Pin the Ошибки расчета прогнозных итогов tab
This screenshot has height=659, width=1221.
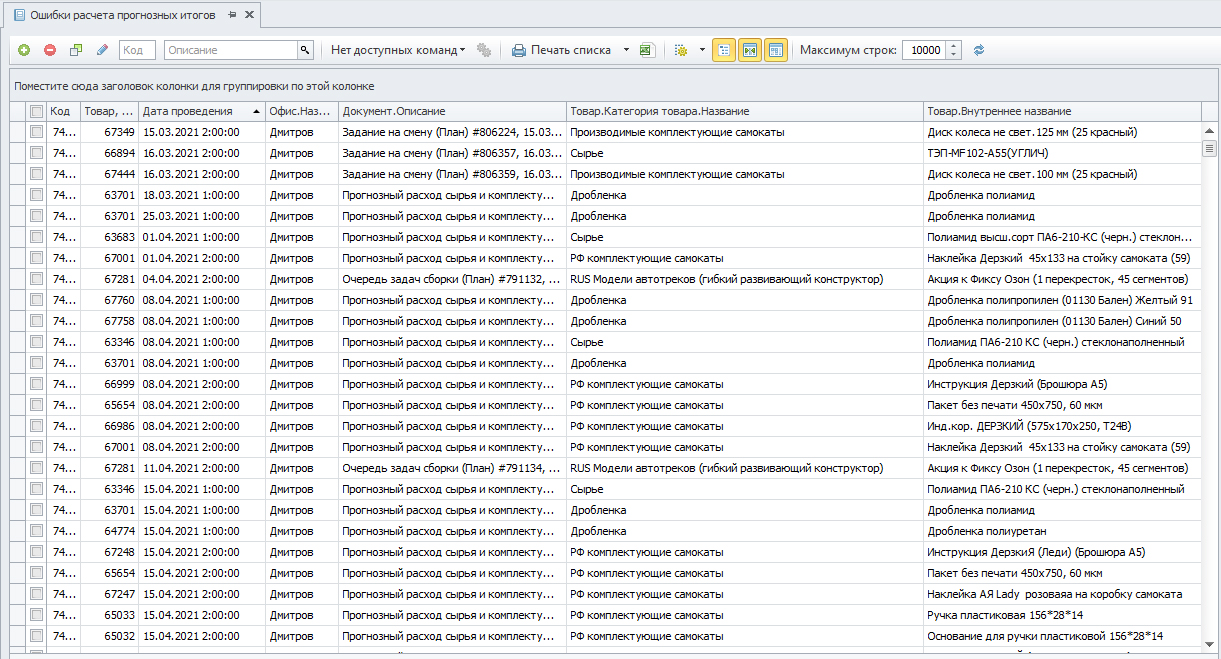click(x=232, y=15)
